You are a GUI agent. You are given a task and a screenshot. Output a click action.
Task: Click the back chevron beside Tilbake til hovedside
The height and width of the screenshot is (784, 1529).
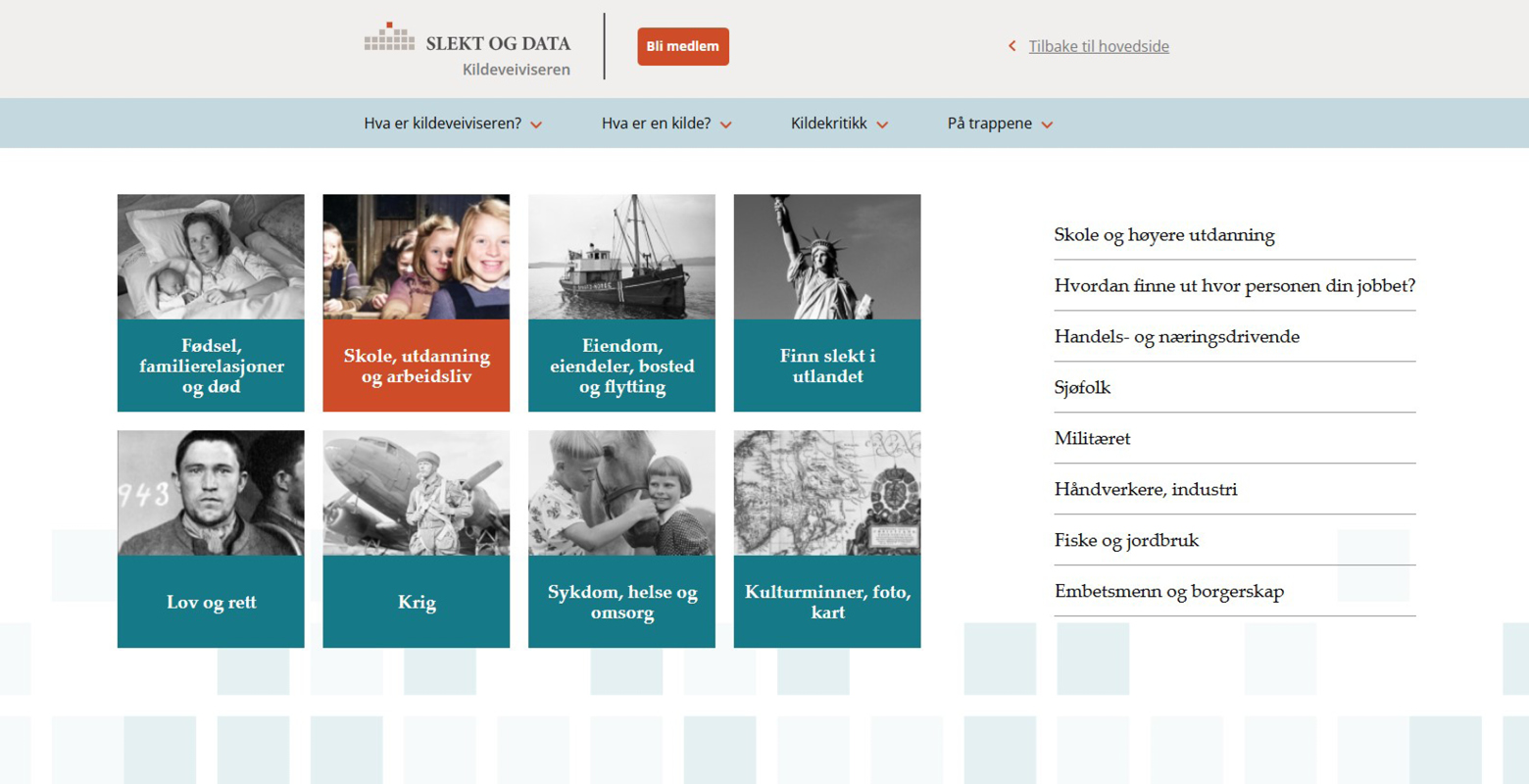(x=1011, y=46)
